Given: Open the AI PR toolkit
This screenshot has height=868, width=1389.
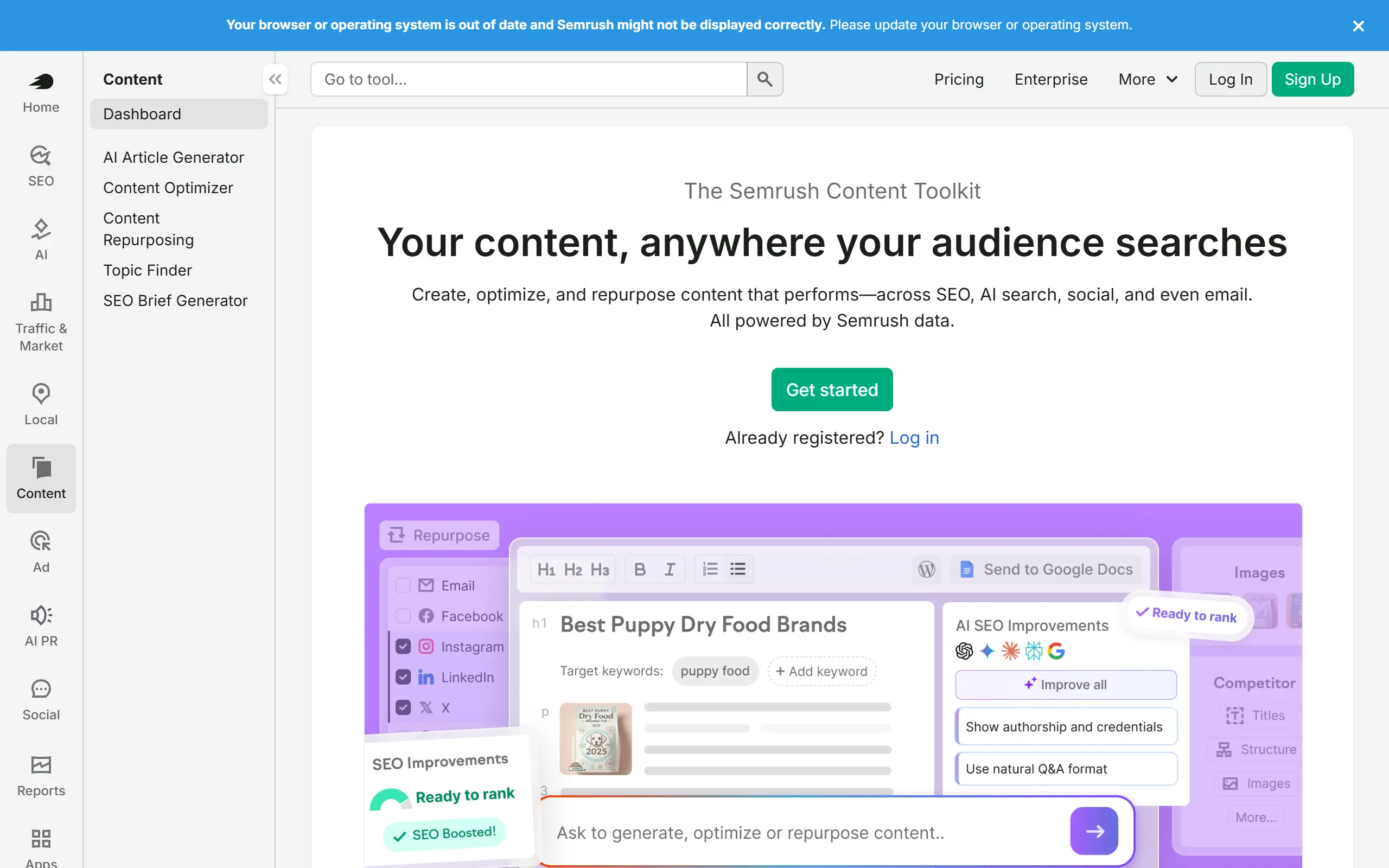Looking at the screenshot, I should 41,626.
